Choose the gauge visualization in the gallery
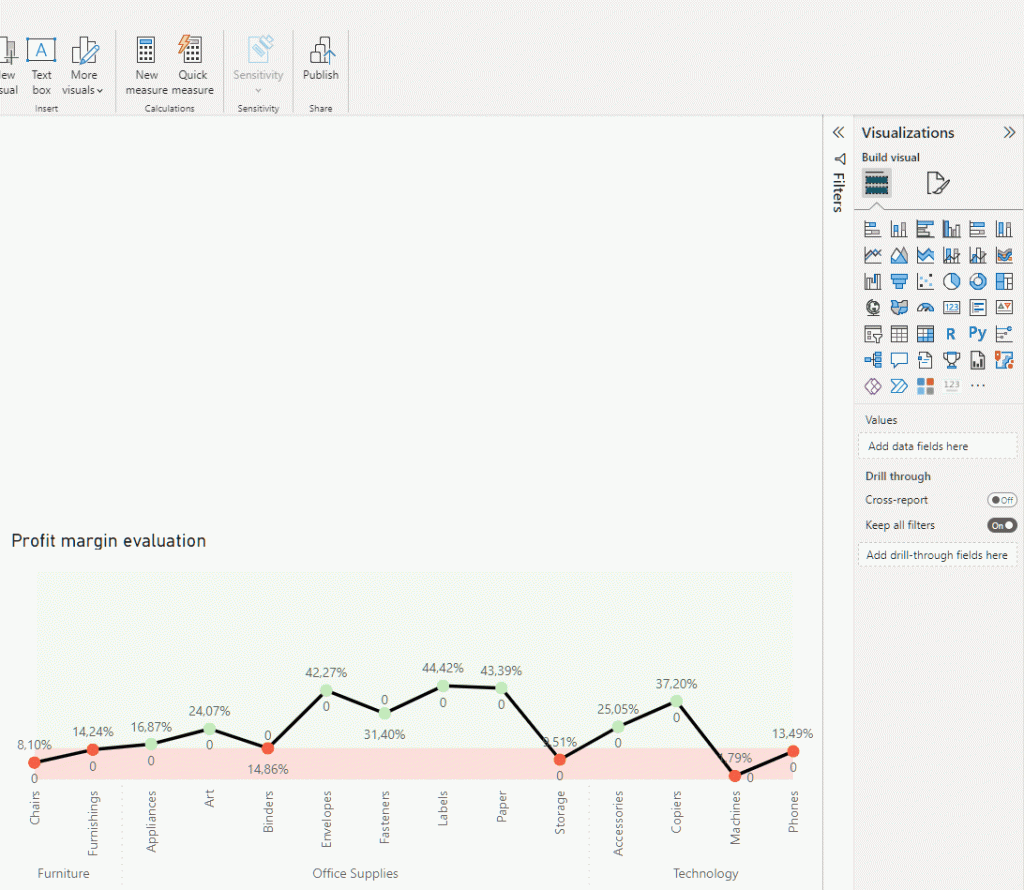The height and width of the screenshot is (890, 1024). pos(925,307)
